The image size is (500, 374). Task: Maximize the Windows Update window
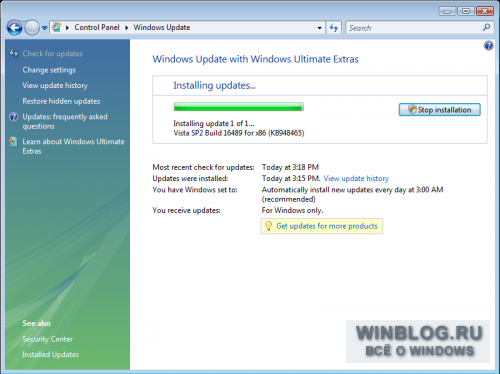click(466, 11)
